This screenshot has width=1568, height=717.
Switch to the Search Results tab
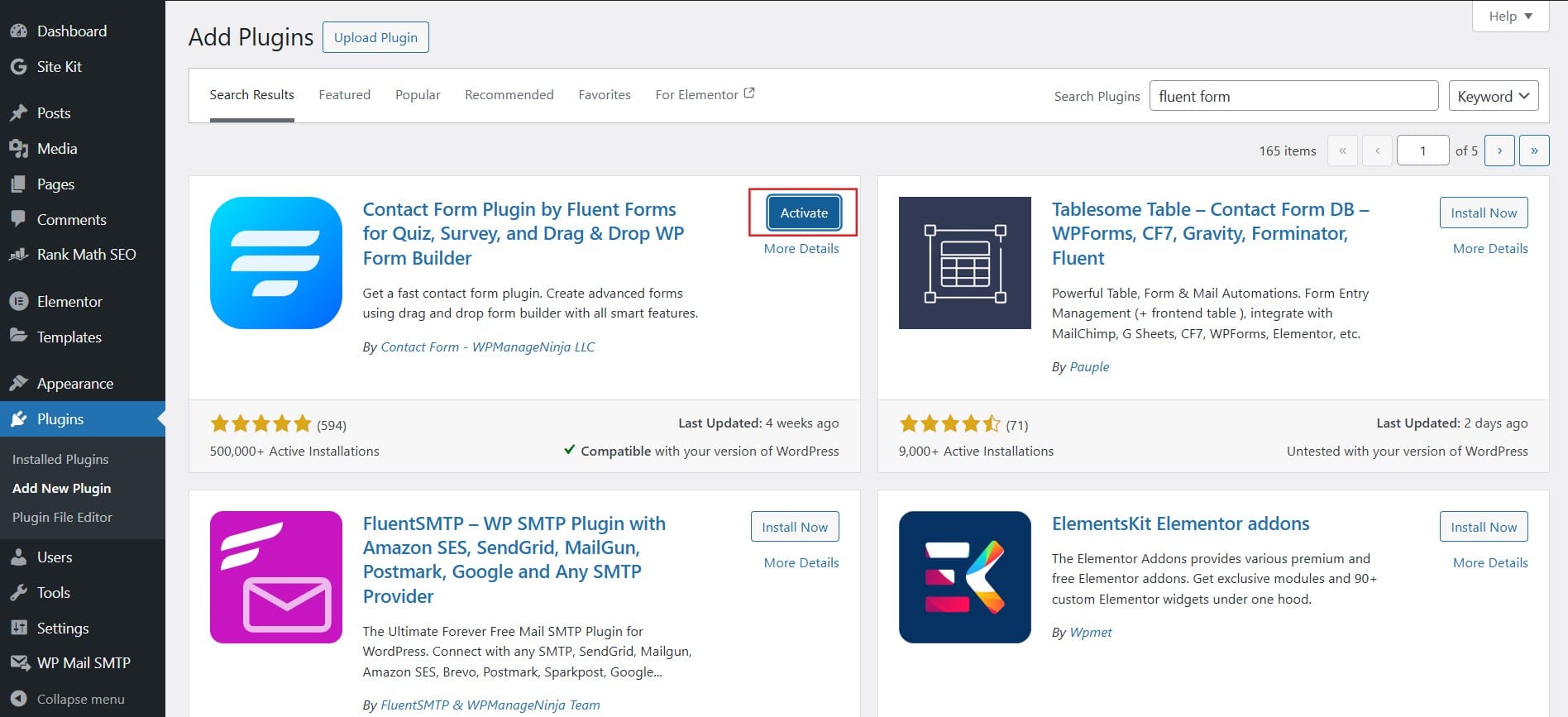point(252,95)
